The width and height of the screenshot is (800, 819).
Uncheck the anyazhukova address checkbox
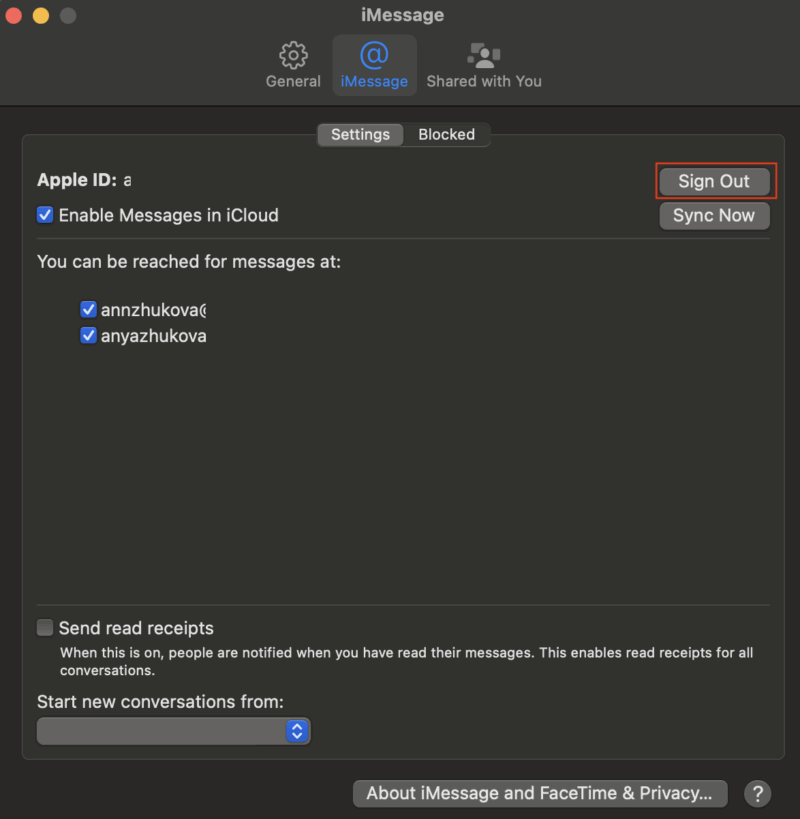pyautogui.click(x=88, y=336)
